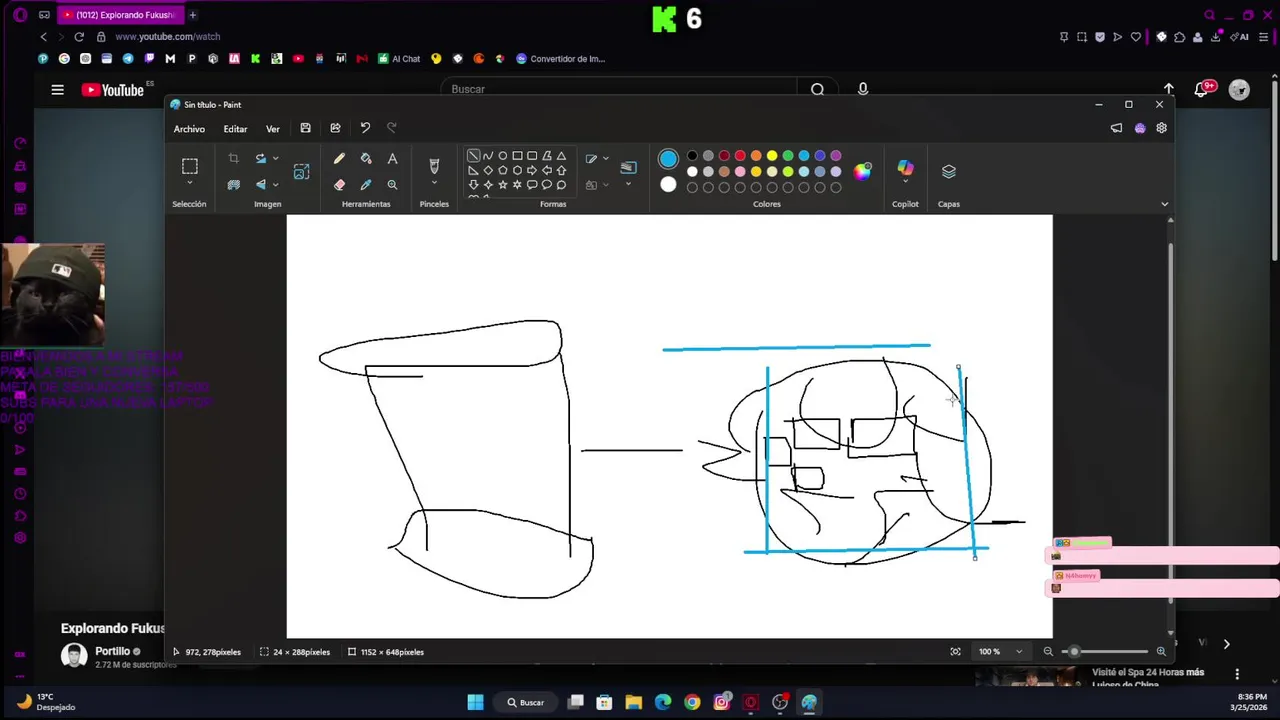The height and width of the screenshot is (720, 1280).
Task: Select the Rectangle shape
Action: click(517, 156)
